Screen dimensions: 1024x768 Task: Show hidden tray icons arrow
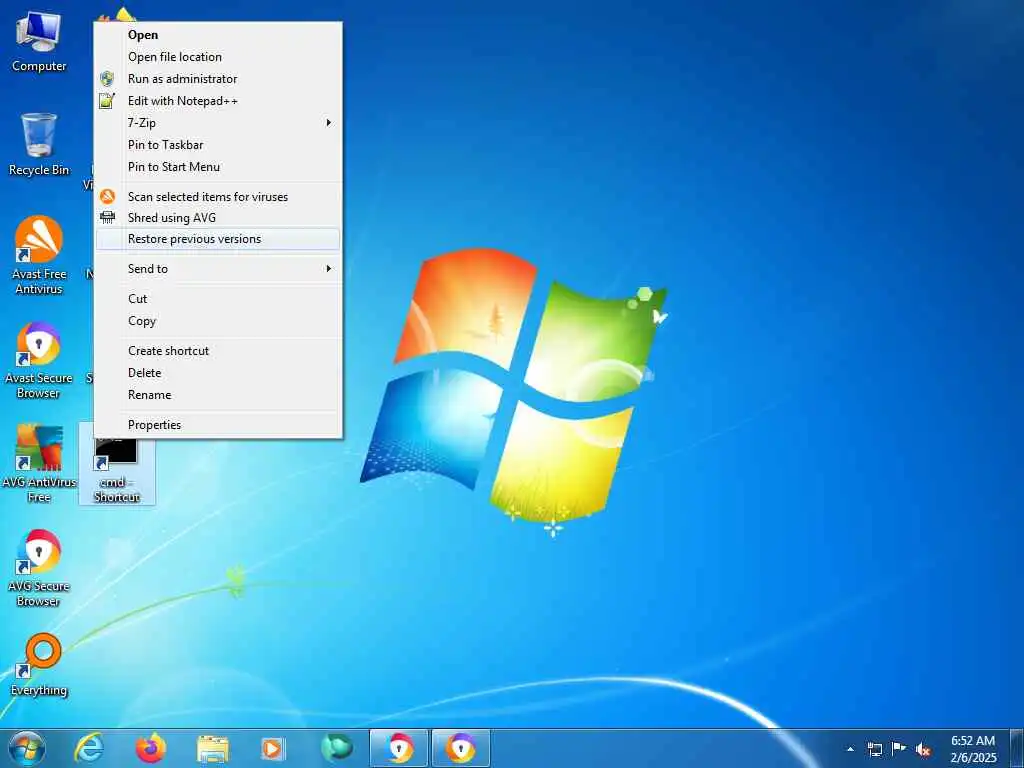click(850, 749)
